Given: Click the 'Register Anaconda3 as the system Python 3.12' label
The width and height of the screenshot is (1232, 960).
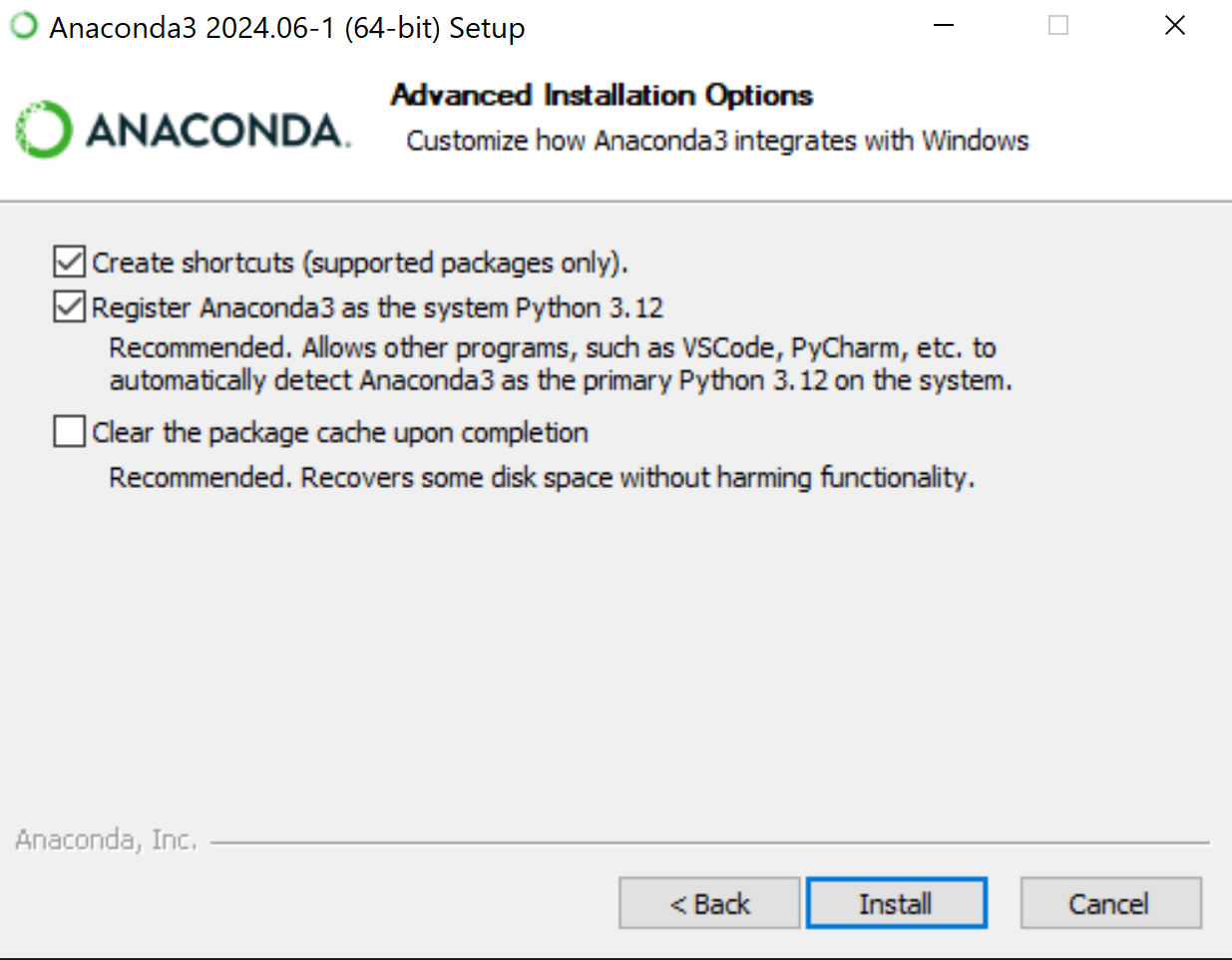Looking at the screenshot, I should pyautogui.click(x=377, y=307).
